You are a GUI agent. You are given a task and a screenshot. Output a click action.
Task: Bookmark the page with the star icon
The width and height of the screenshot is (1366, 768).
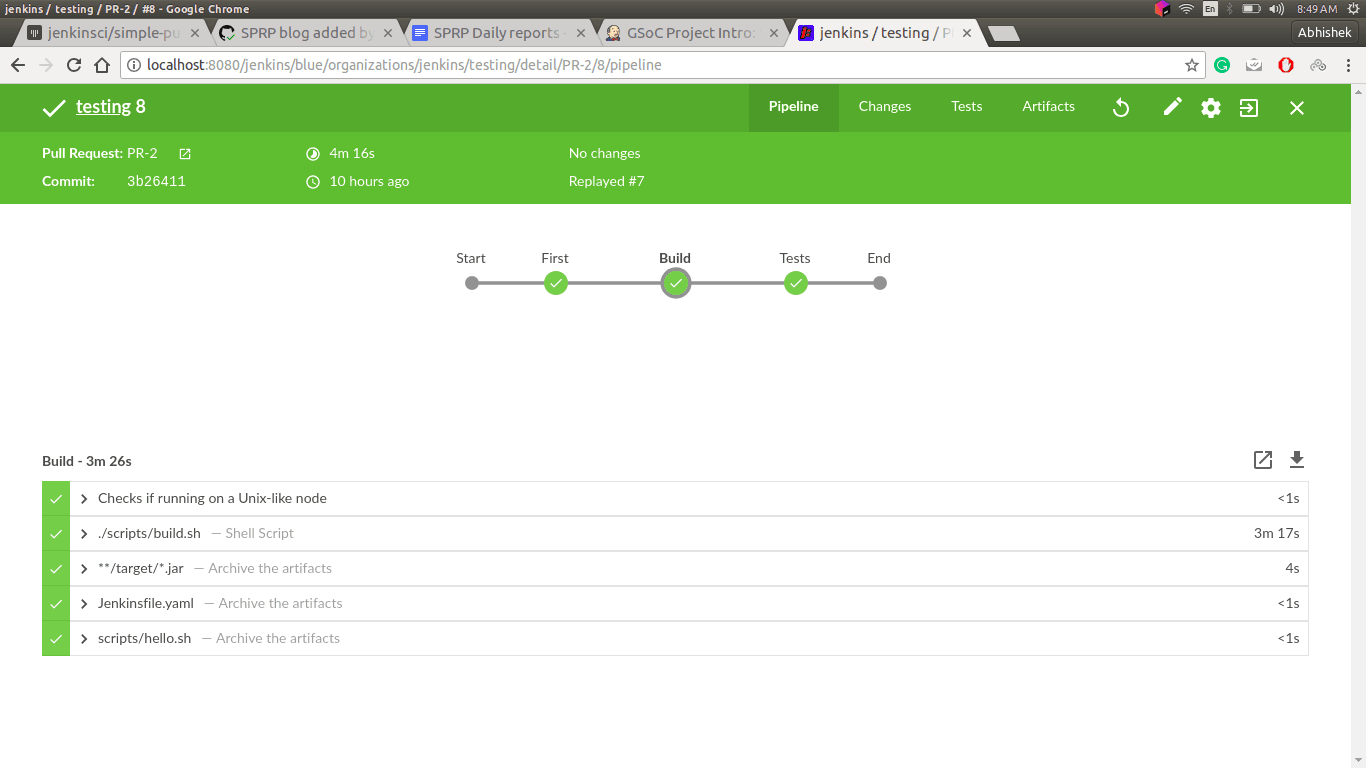[1191, 64]
